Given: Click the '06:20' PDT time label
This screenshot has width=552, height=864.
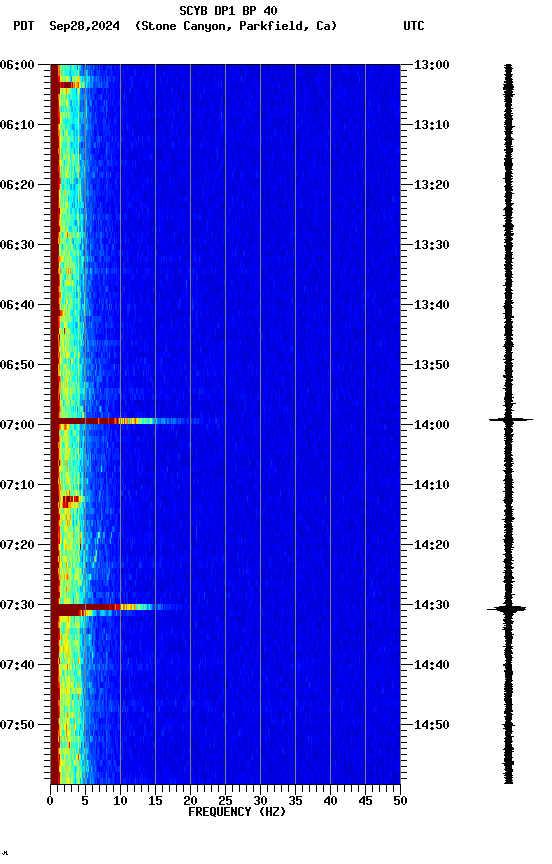Looking at the screenshot, I should (x=17, y=185).
